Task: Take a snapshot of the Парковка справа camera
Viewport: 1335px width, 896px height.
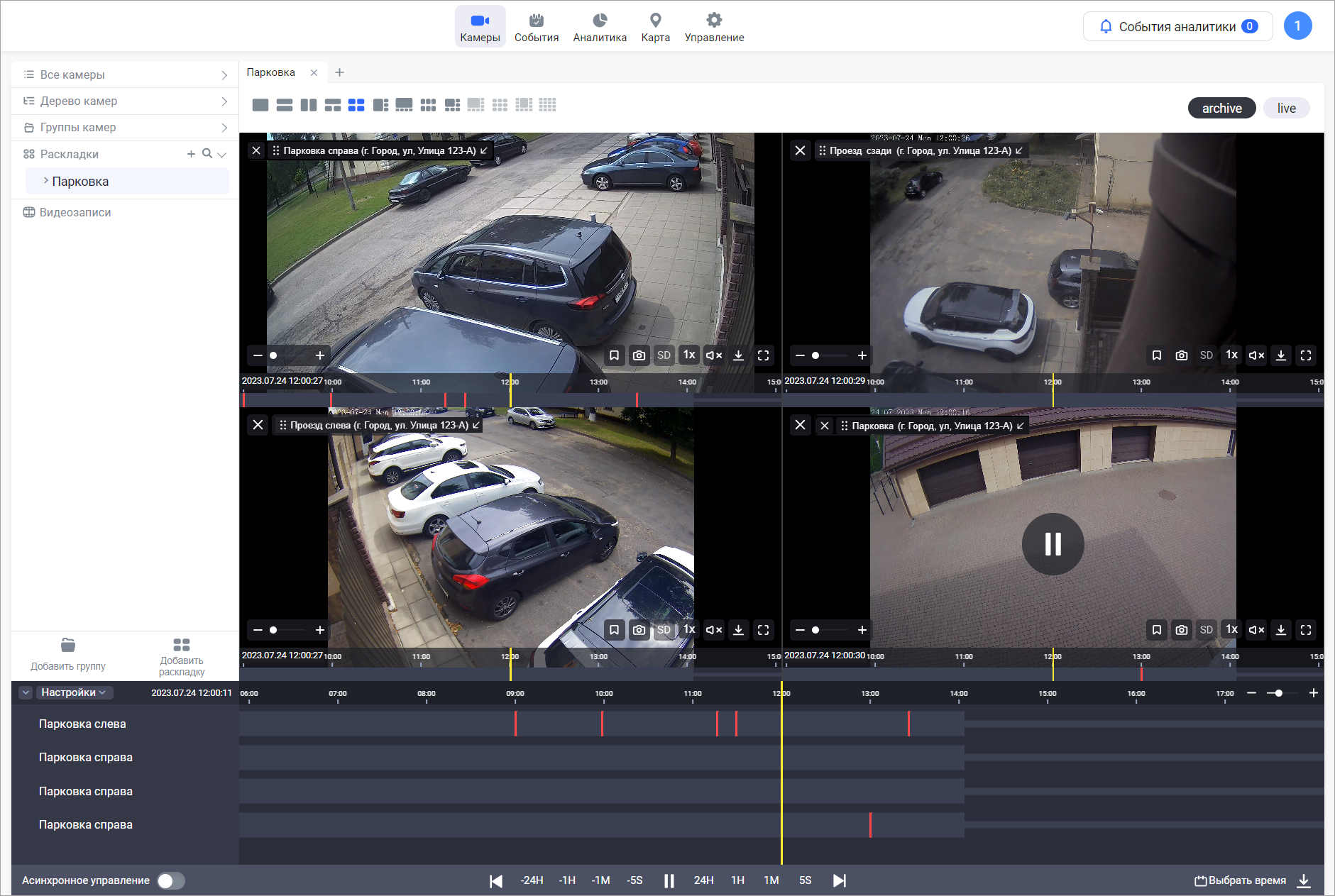Action: pyautogui.click(x=639, y=355)
